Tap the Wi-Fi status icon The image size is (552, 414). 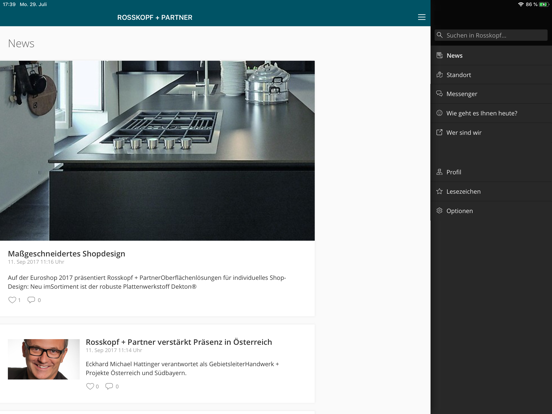[x=521, y=4]
